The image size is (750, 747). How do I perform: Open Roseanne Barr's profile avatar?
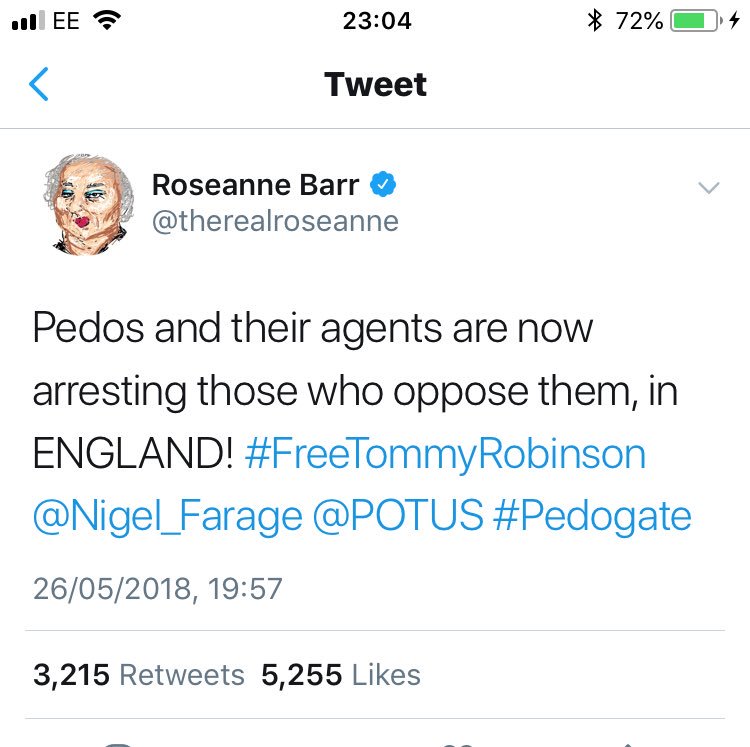click(84, 204)
